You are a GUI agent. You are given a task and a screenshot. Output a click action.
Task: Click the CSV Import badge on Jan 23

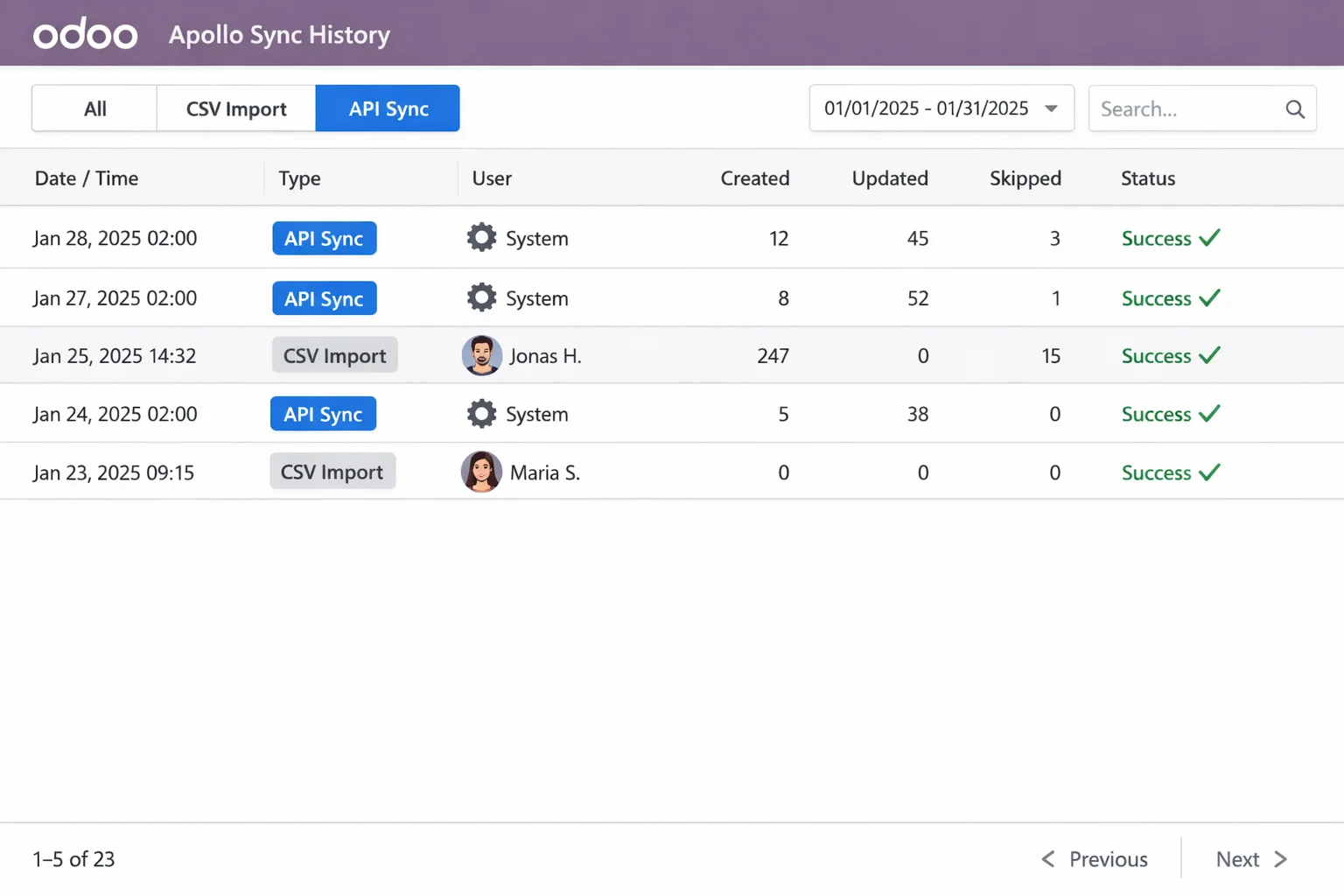point(332,472)
